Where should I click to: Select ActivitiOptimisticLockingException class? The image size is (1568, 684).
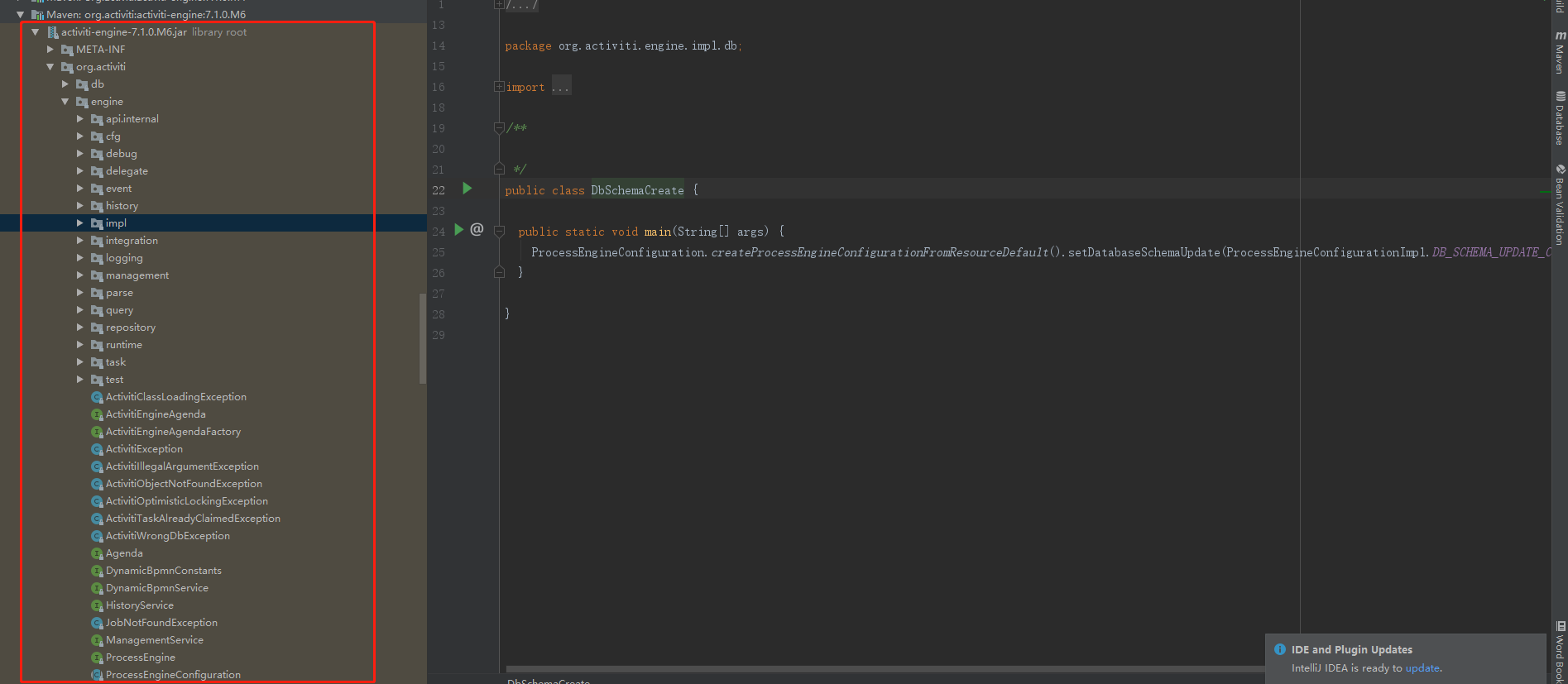pos(187,501)
